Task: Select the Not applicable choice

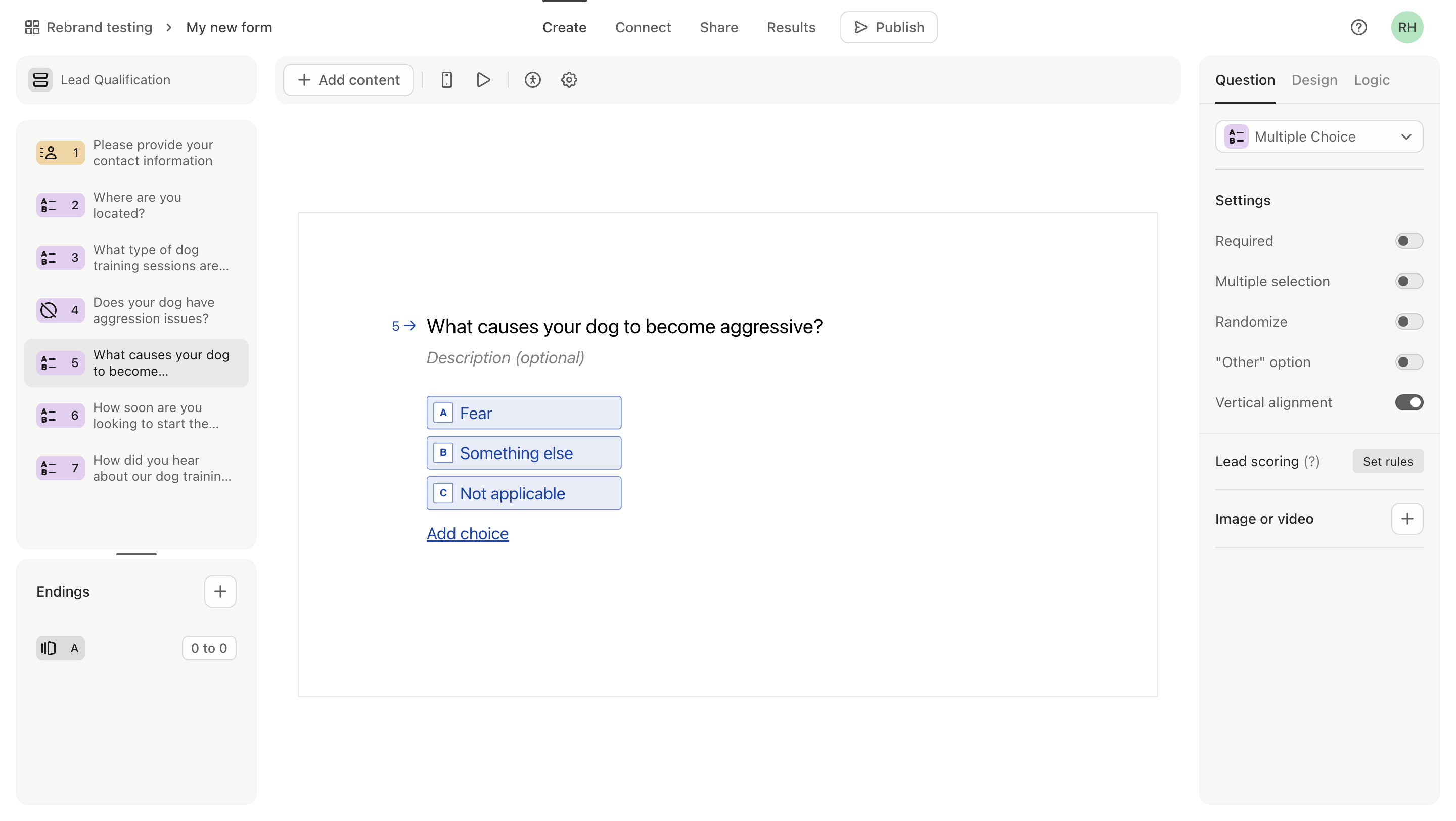Action: 524,493
